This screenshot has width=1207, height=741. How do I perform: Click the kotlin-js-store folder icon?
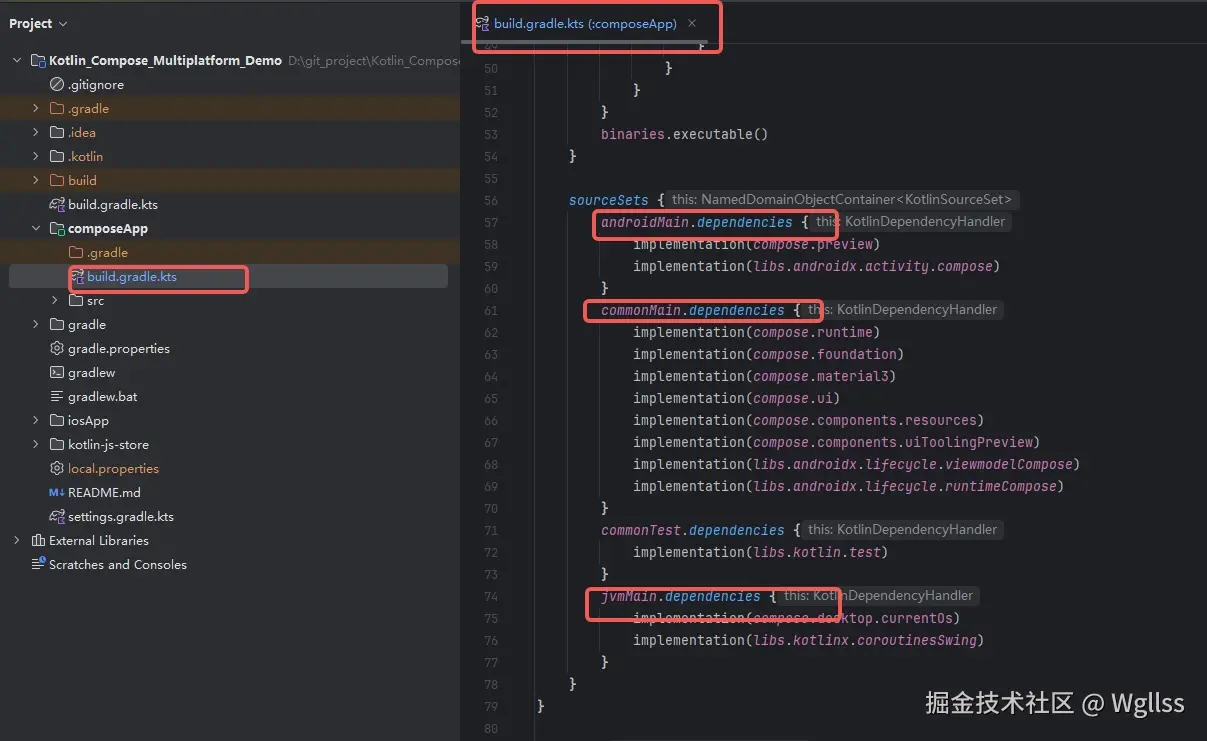tap(57, 444)
